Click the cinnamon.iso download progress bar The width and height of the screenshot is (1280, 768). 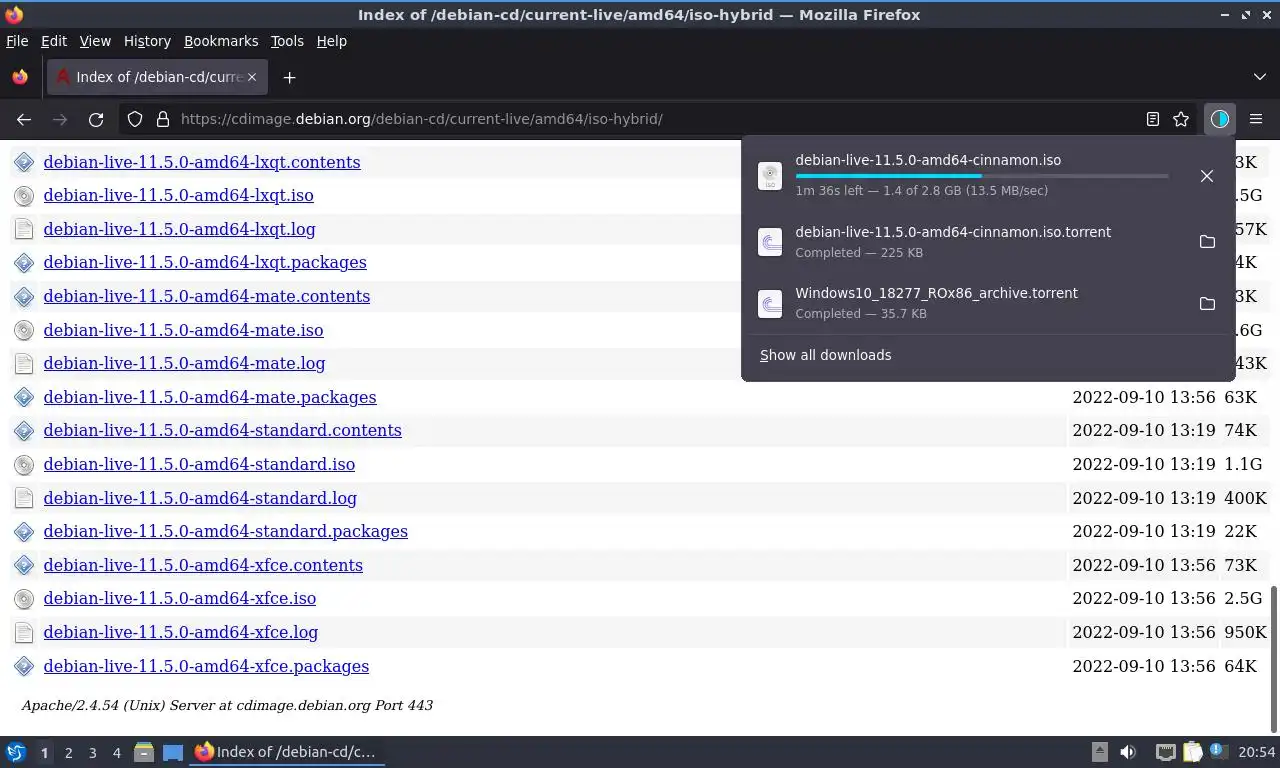[981, 176]
